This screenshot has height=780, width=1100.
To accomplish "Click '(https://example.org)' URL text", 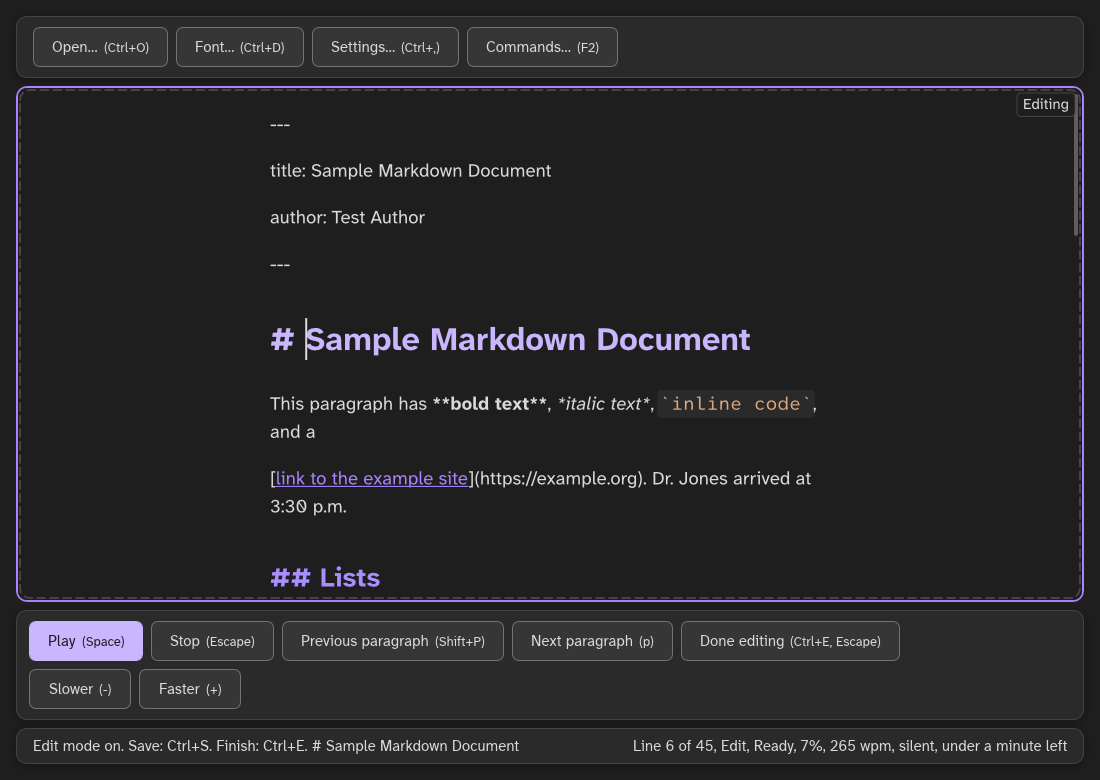I will pyautogui.click(x=559, y=478).
